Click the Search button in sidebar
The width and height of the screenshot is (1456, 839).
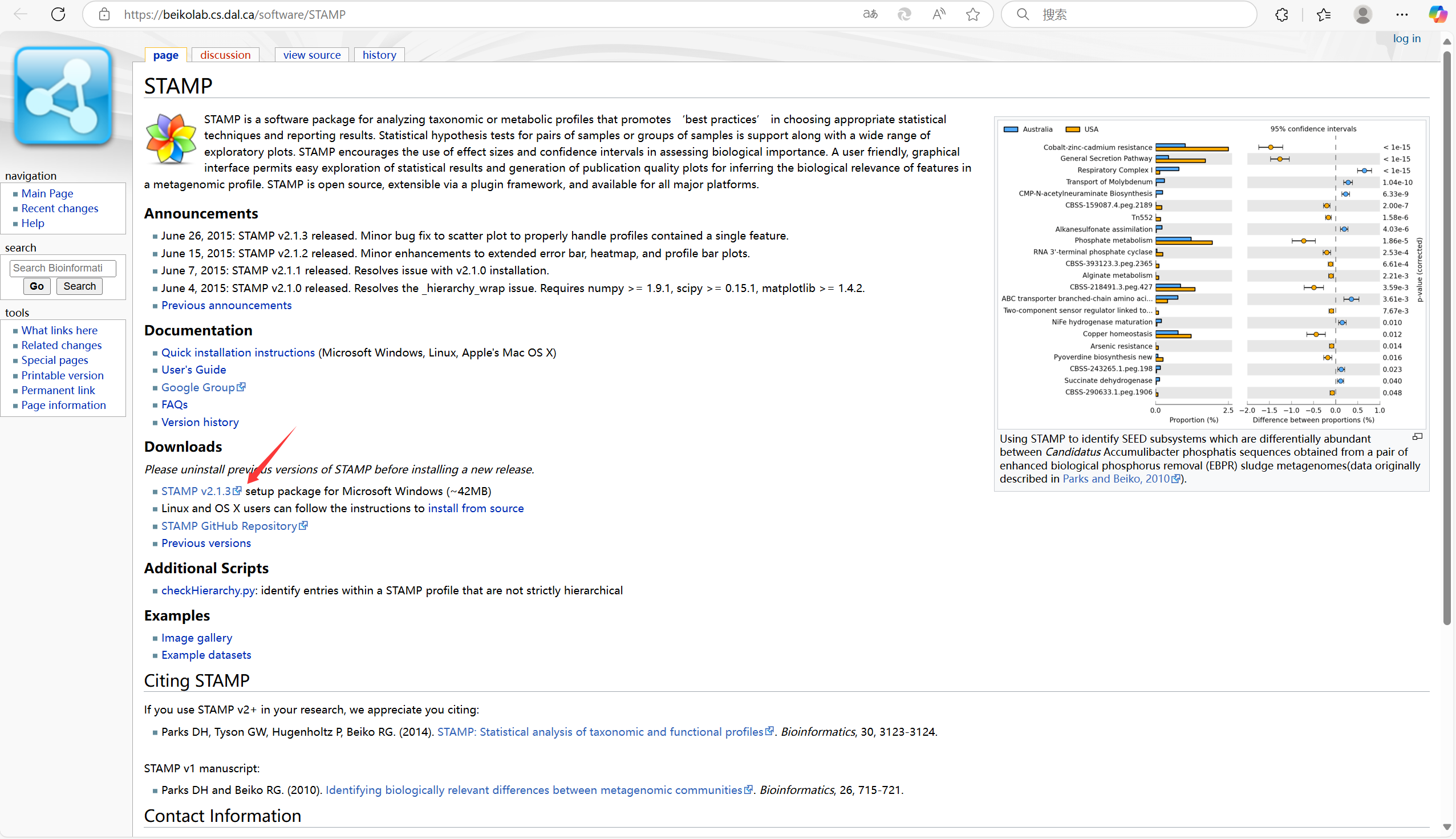tap(79, 286)
